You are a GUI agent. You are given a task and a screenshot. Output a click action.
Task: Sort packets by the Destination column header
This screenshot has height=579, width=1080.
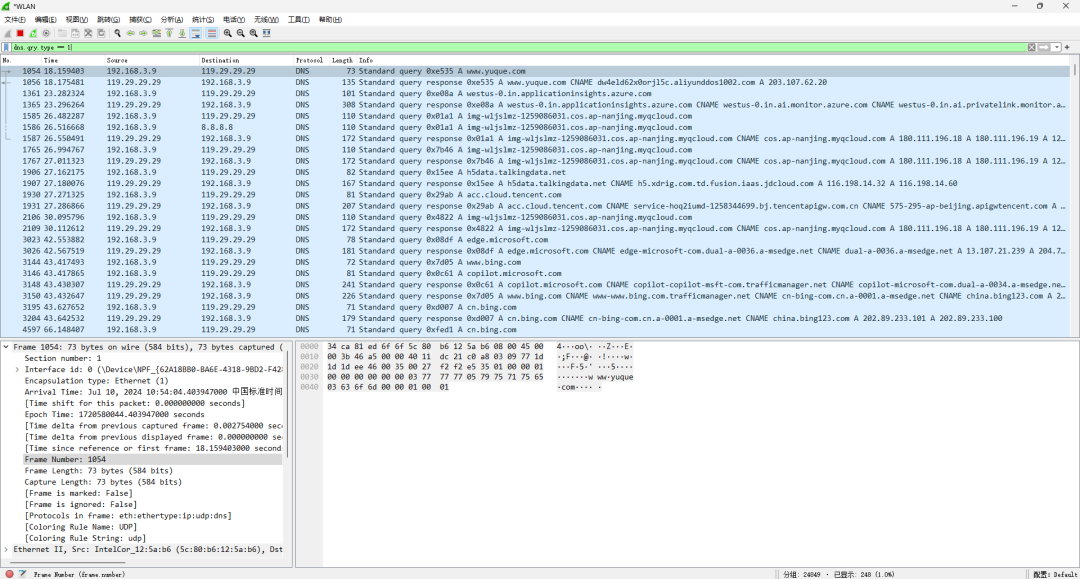246,61
